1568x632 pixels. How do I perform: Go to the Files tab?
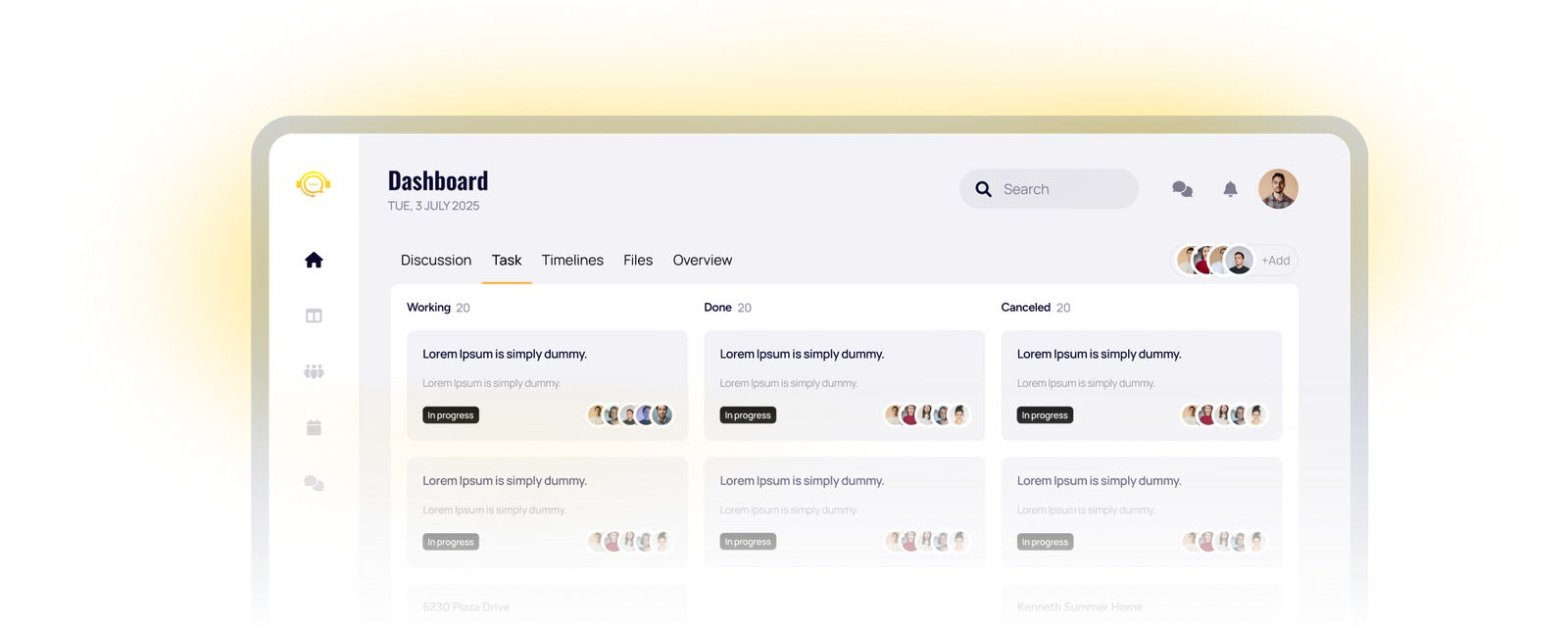[638, 261]
